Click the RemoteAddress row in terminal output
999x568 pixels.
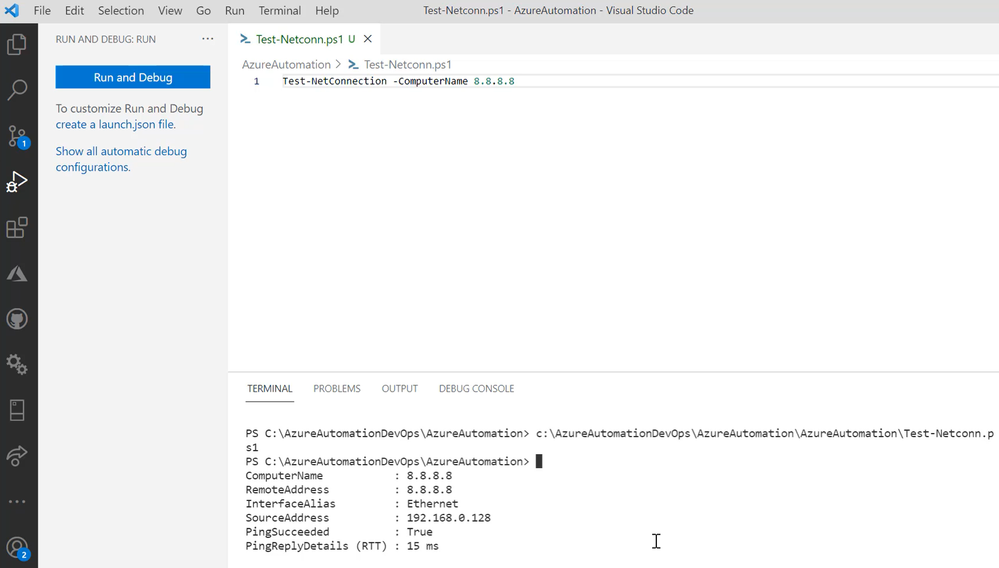point(349,490)
